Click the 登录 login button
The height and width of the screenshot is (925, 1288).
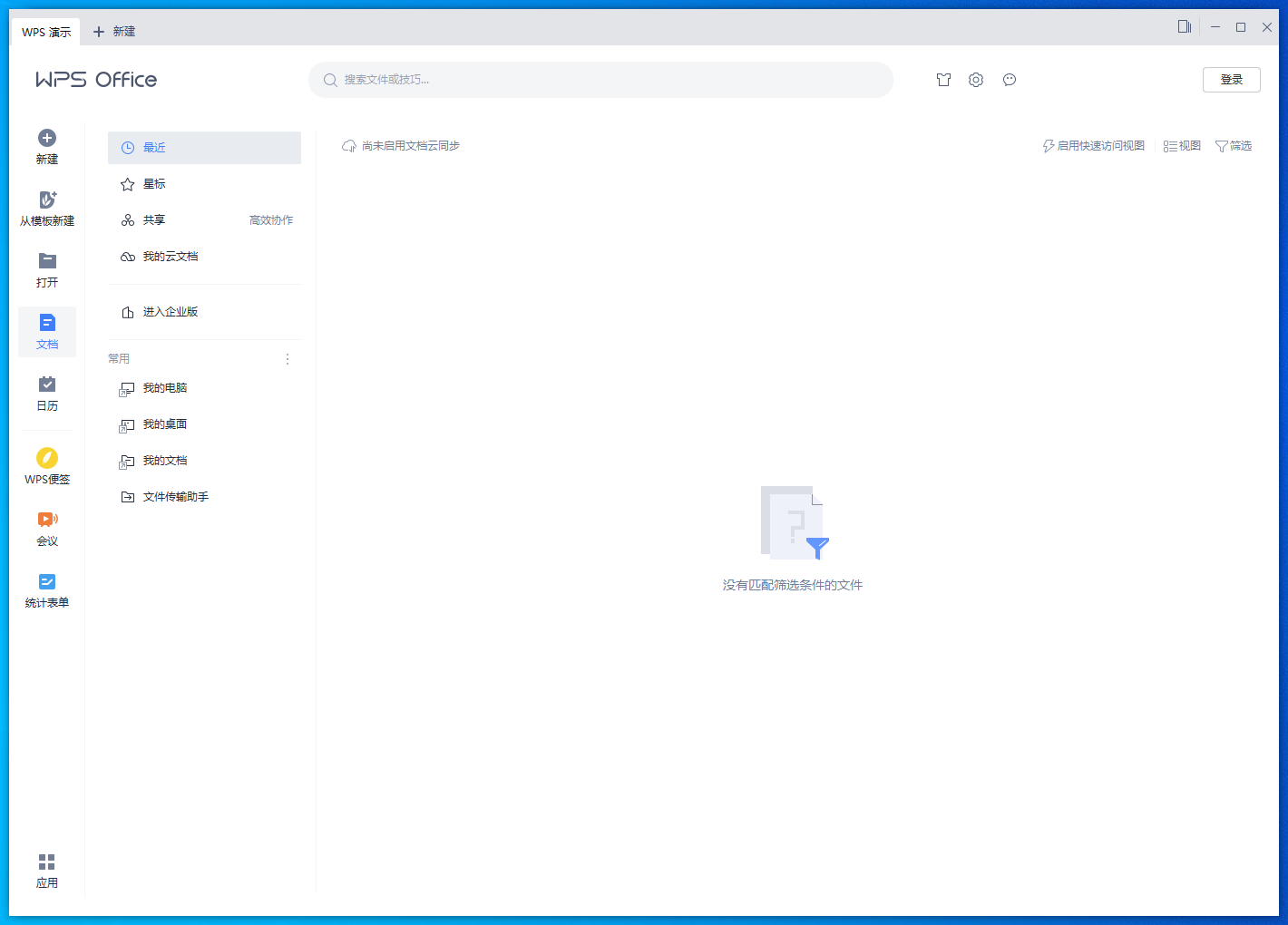pos(1232,80)
